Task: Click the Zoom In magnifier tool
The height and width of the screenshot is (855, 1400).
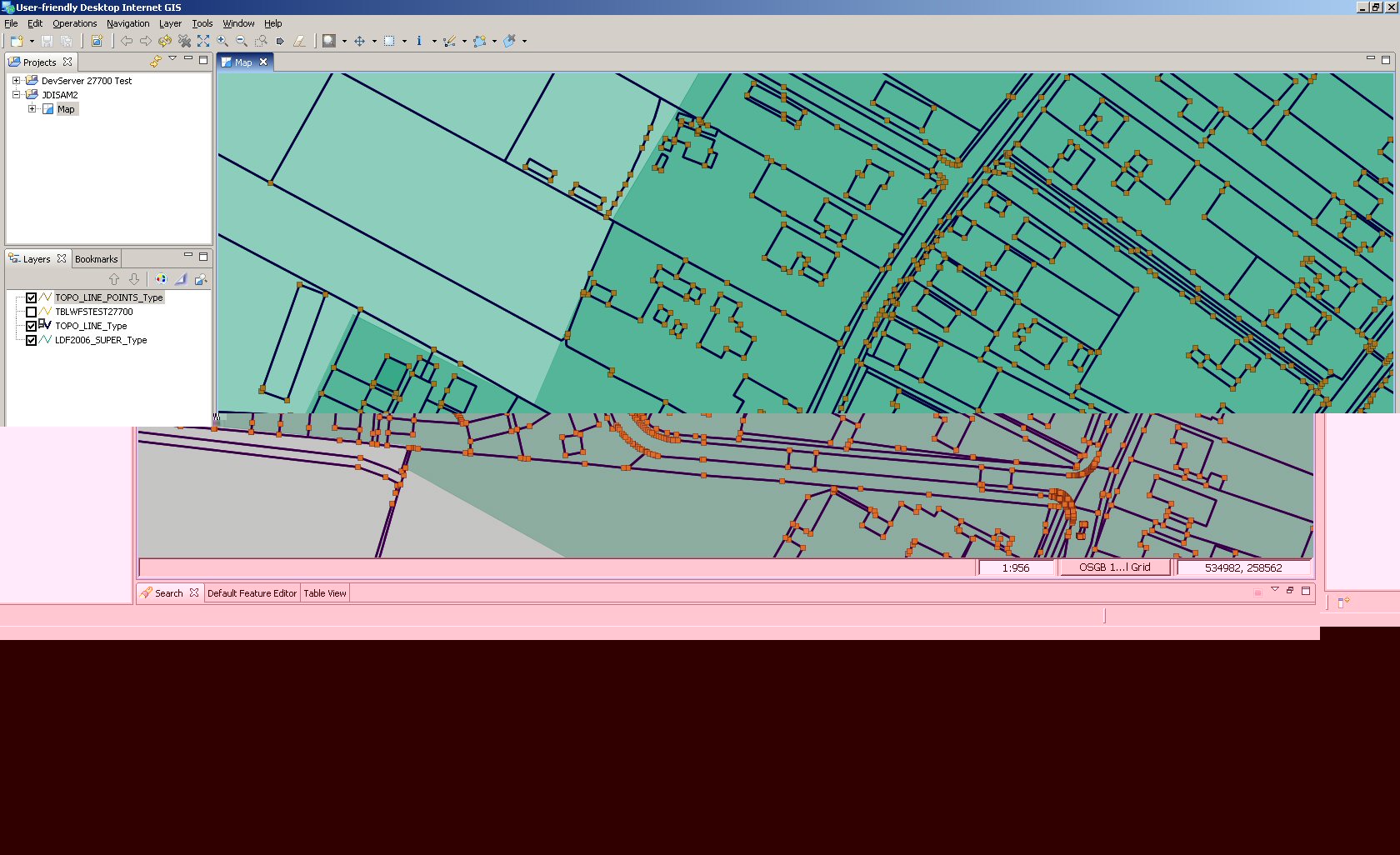Action: (222, 41)
